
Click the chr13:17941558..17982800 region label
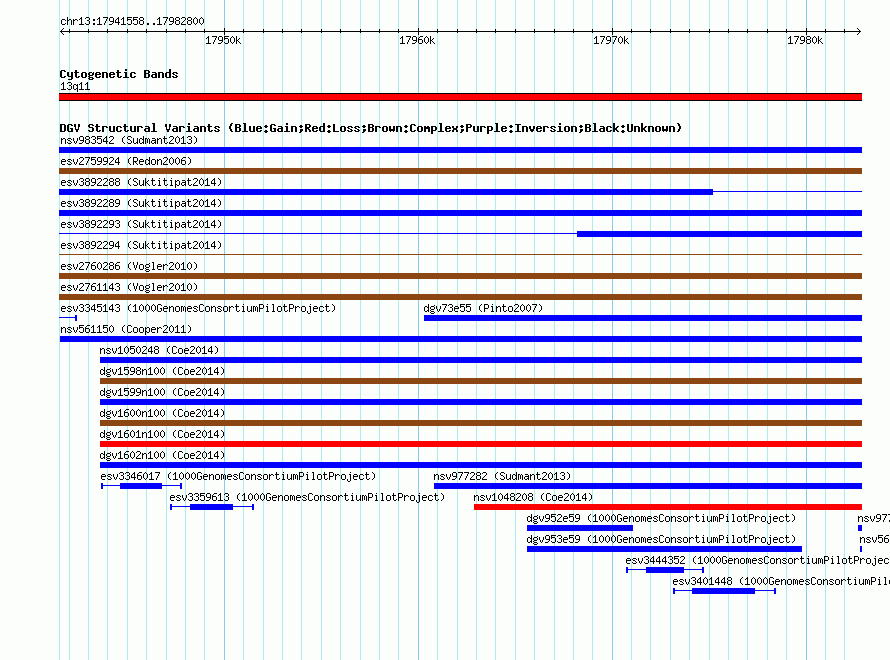tap(132, 22)
